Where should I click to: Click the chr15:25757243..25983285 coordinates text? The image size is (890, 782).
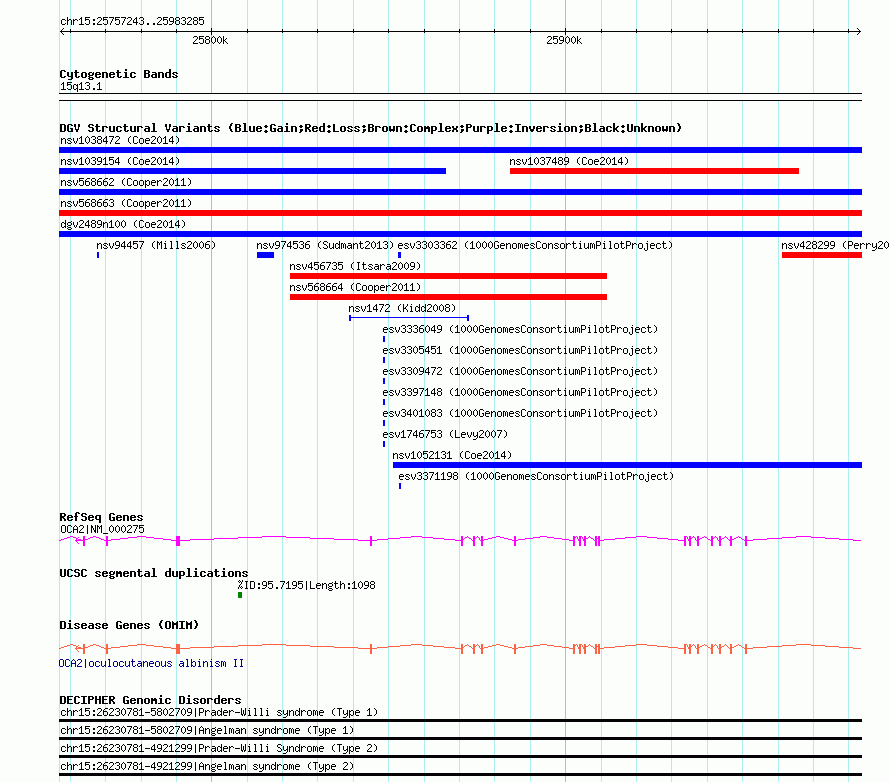tap(132, 21)
